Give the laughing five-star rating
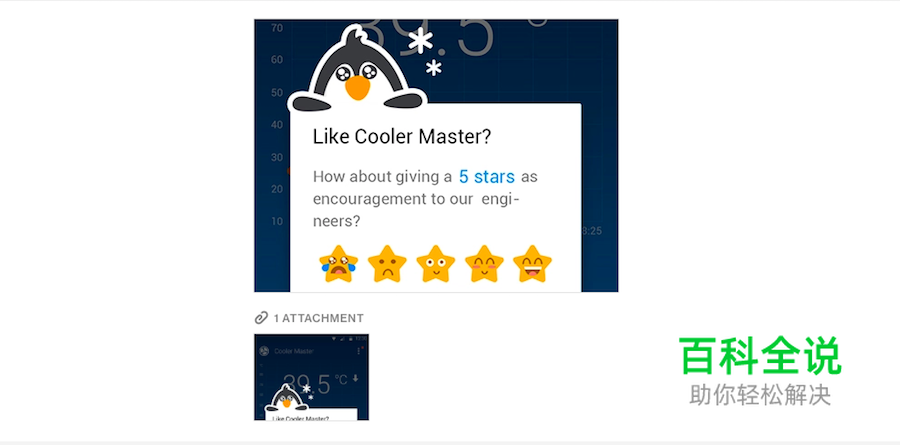The height and width of the screenshot is (445, 900). (532, 264)
